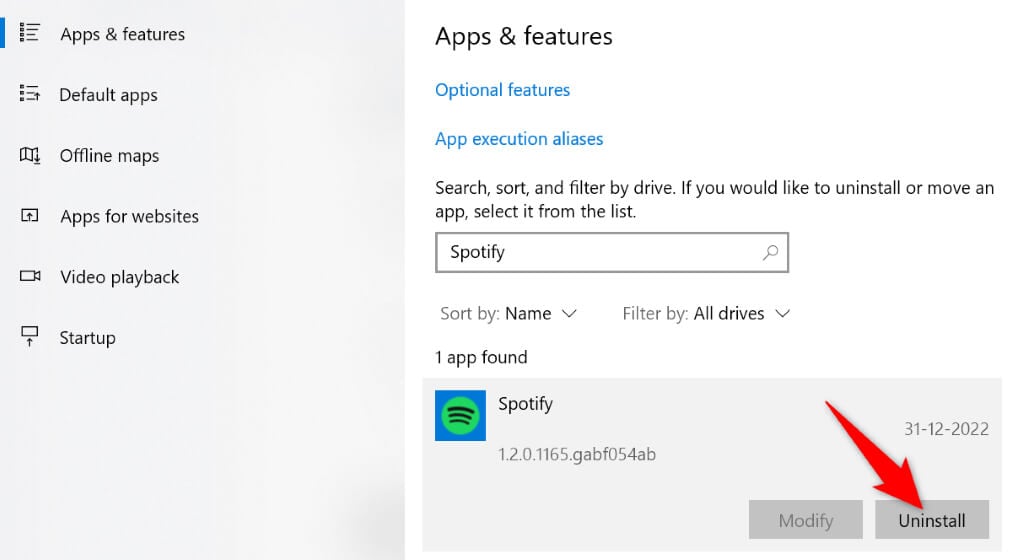Click the search magnifier icon
This screenshot has height=560, width=1024.
770,253
